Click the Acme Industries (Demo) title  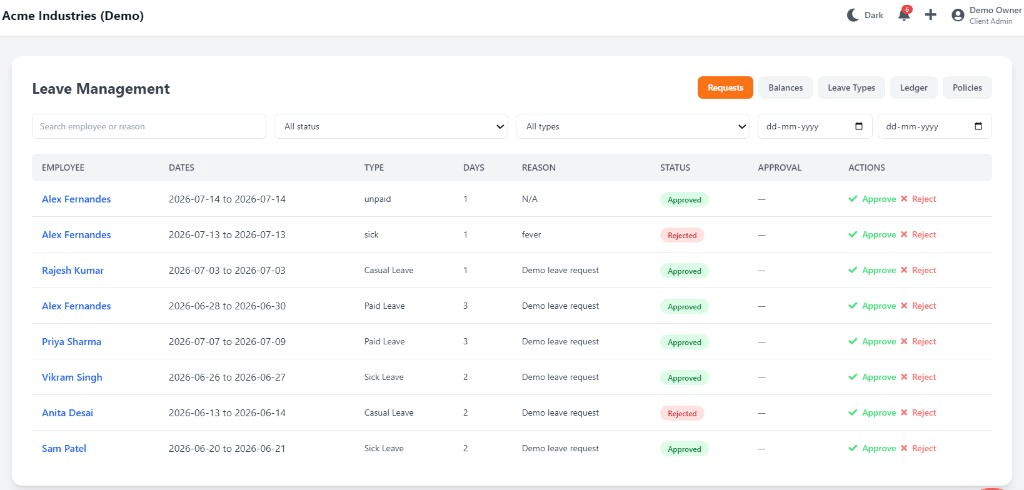[x=73, y=16]
